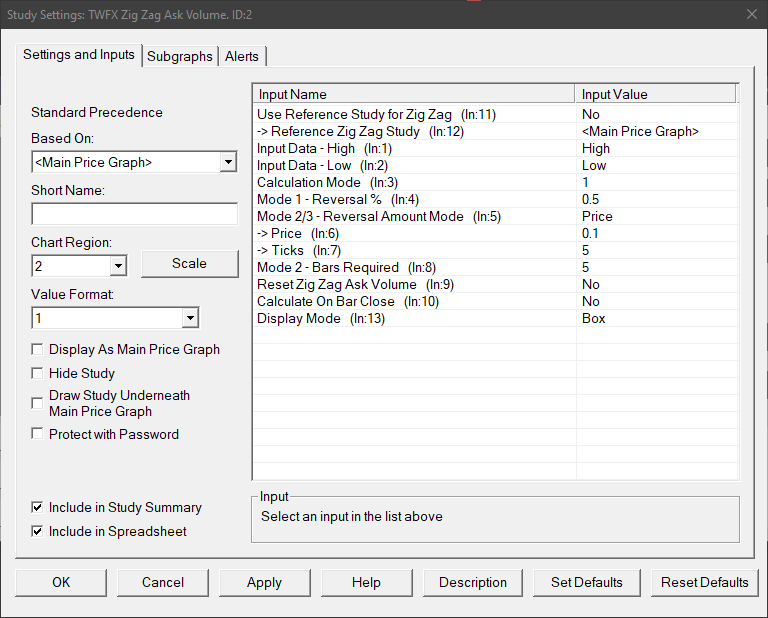The width and height of the screenshot is (768, 618).
Task: Uncheck Include in Study Summary
Action: pyautogui.click(x=38, y=508)
